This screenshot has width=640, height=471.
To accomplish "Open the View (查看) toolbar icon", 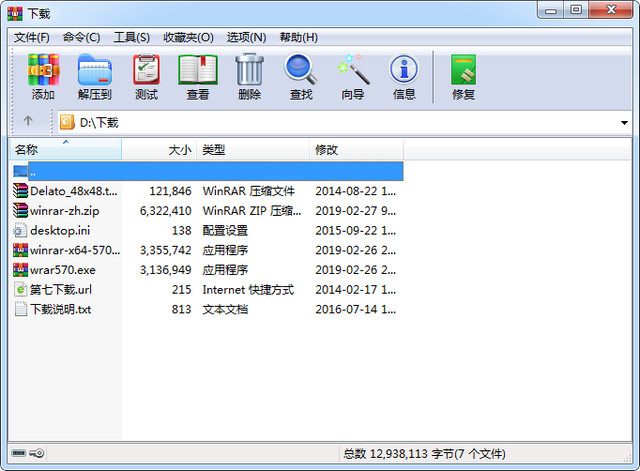I will pyautogui.click(x=198, y=70).
